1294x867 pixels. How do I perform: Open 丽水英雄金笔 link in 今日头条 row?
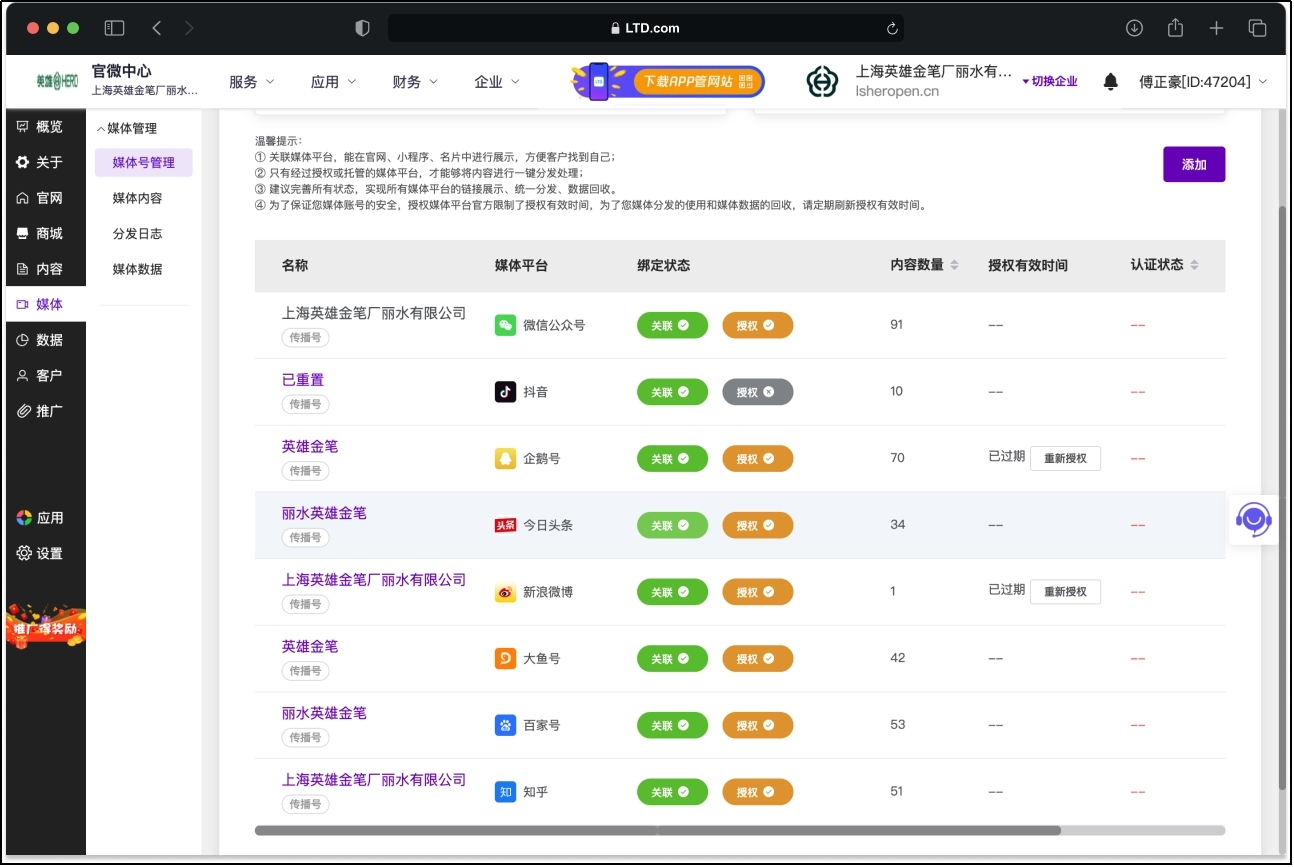click(x=324, y=513)
